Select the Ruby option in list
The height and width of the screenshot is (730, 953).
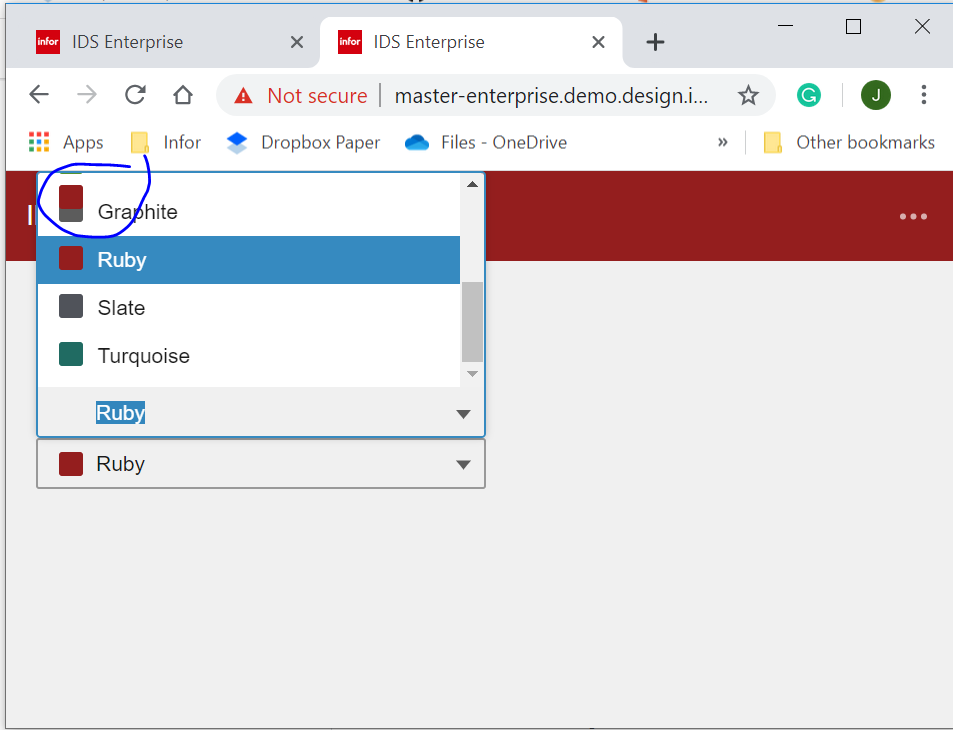point(249,260)
